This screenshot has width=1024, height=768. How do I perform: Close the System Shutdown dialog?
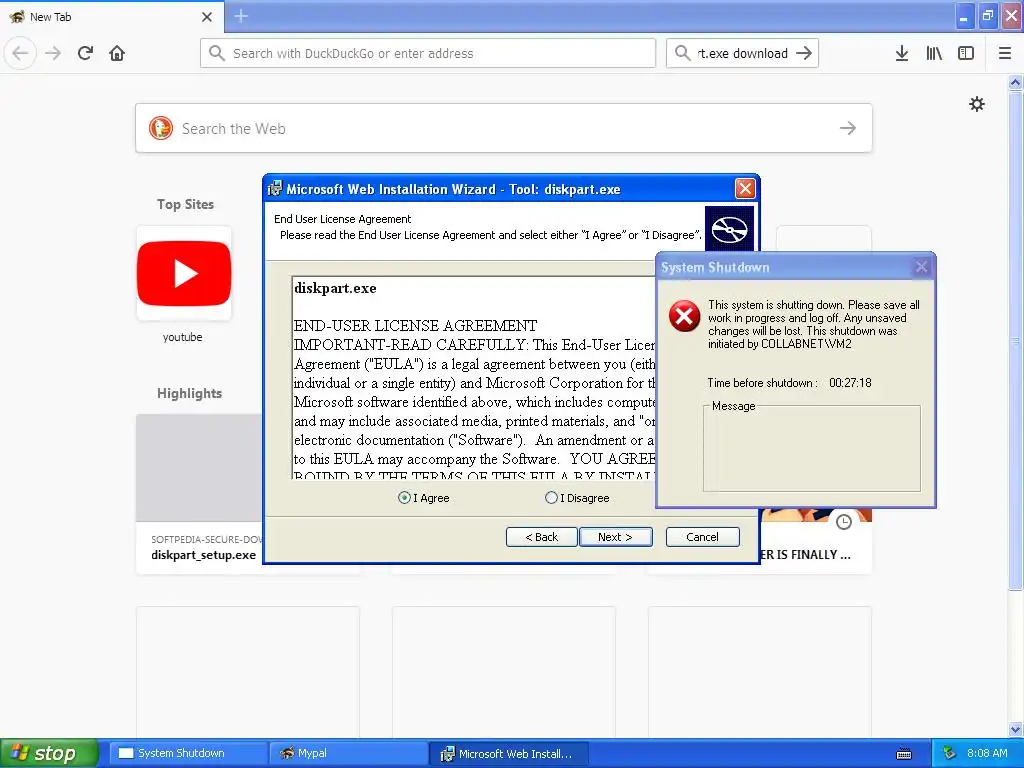point(921,266)
